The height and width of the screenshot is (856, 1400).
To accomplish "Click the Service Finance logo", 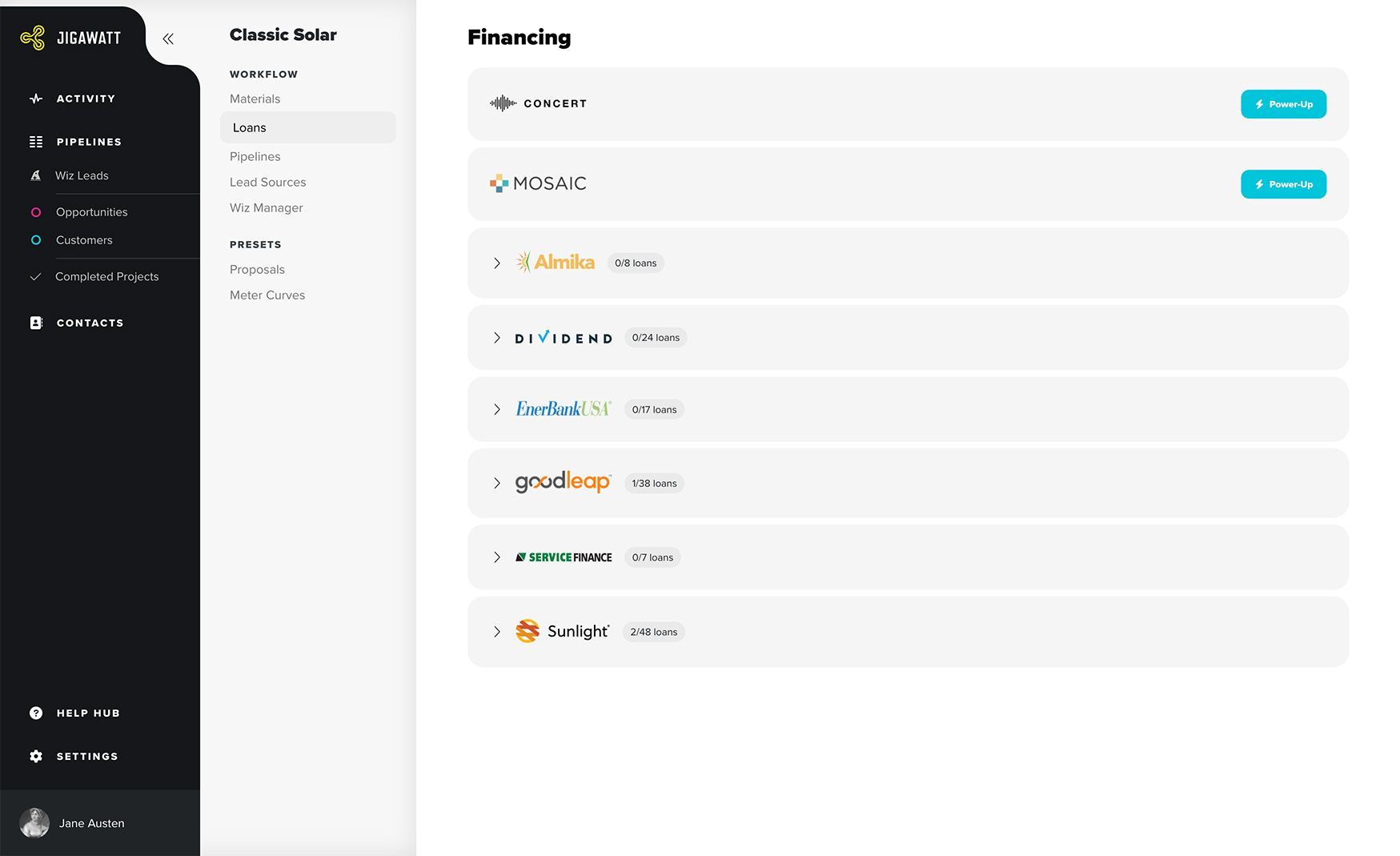I will pos(564,557).
